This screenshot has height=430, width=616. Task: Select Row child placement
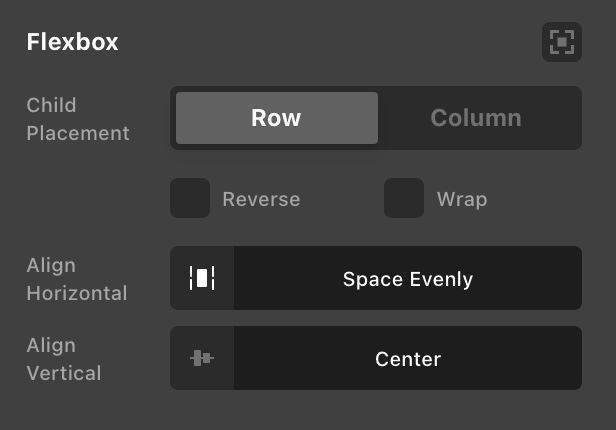(277, 118)
